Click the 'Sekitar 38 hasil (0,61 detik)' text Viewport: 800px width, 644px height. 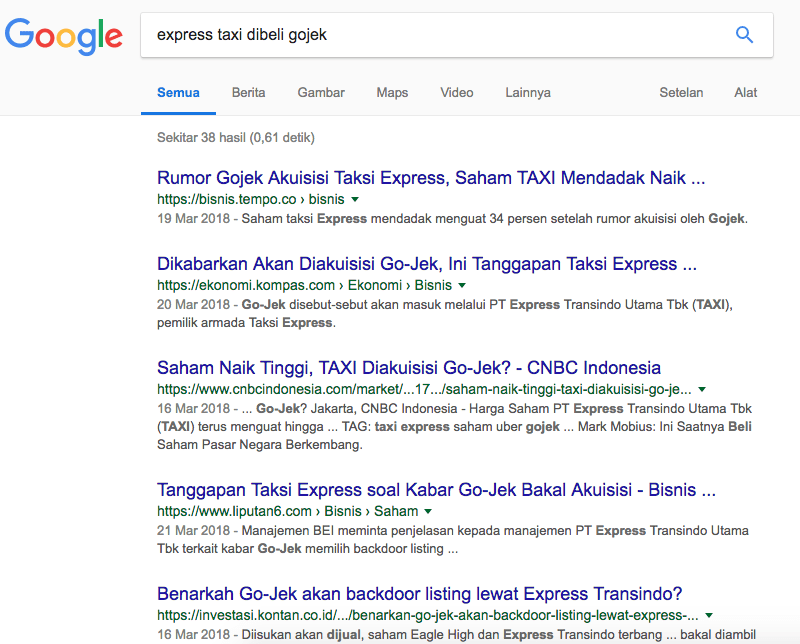pos(236,137)
